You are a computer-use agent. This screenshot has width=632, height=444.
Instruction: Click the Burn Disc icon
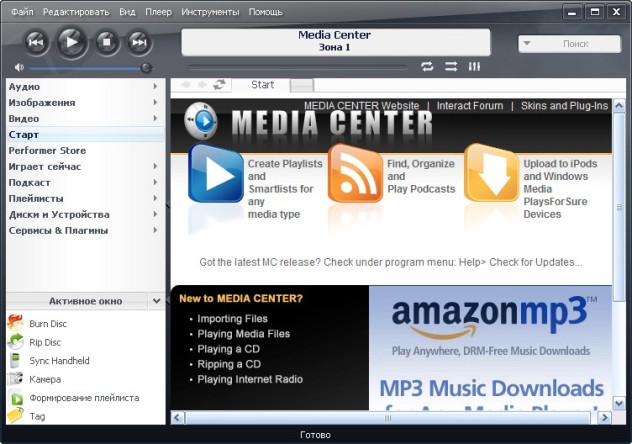pos(16,324)
